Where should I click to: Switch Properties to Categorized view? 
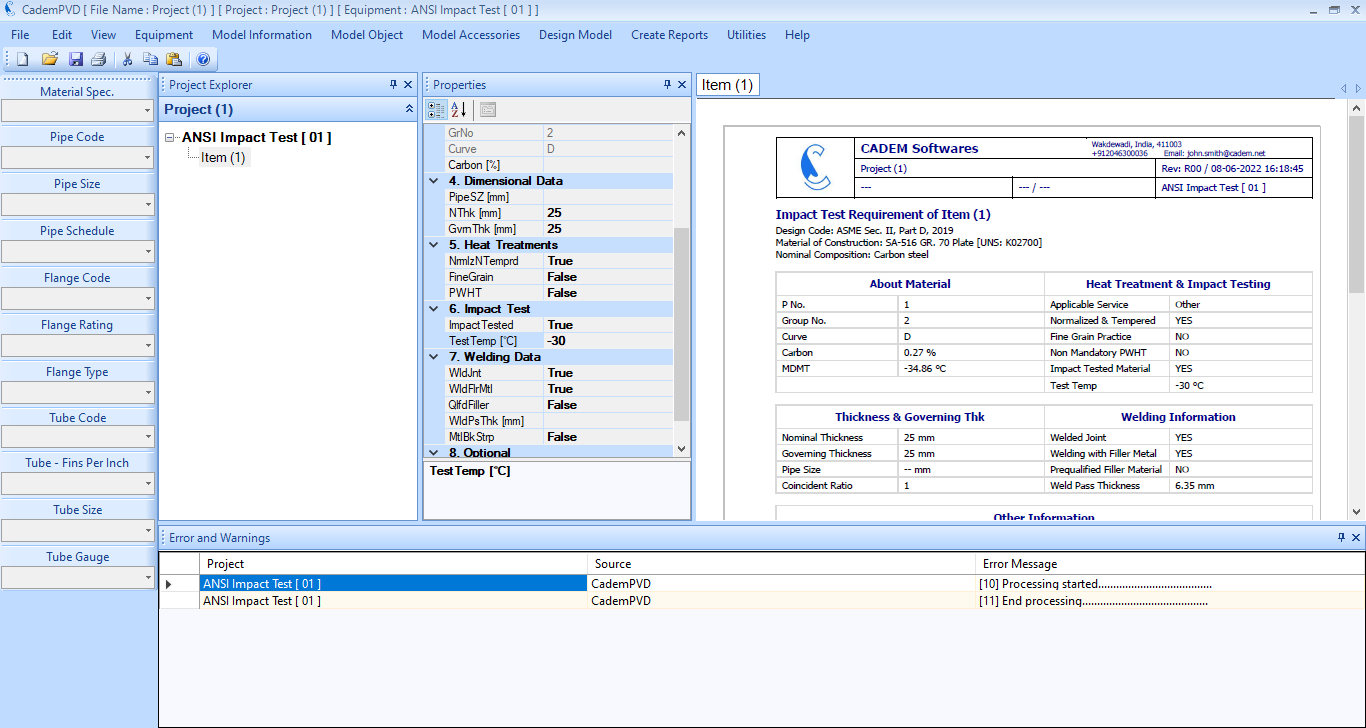[436, 109]
